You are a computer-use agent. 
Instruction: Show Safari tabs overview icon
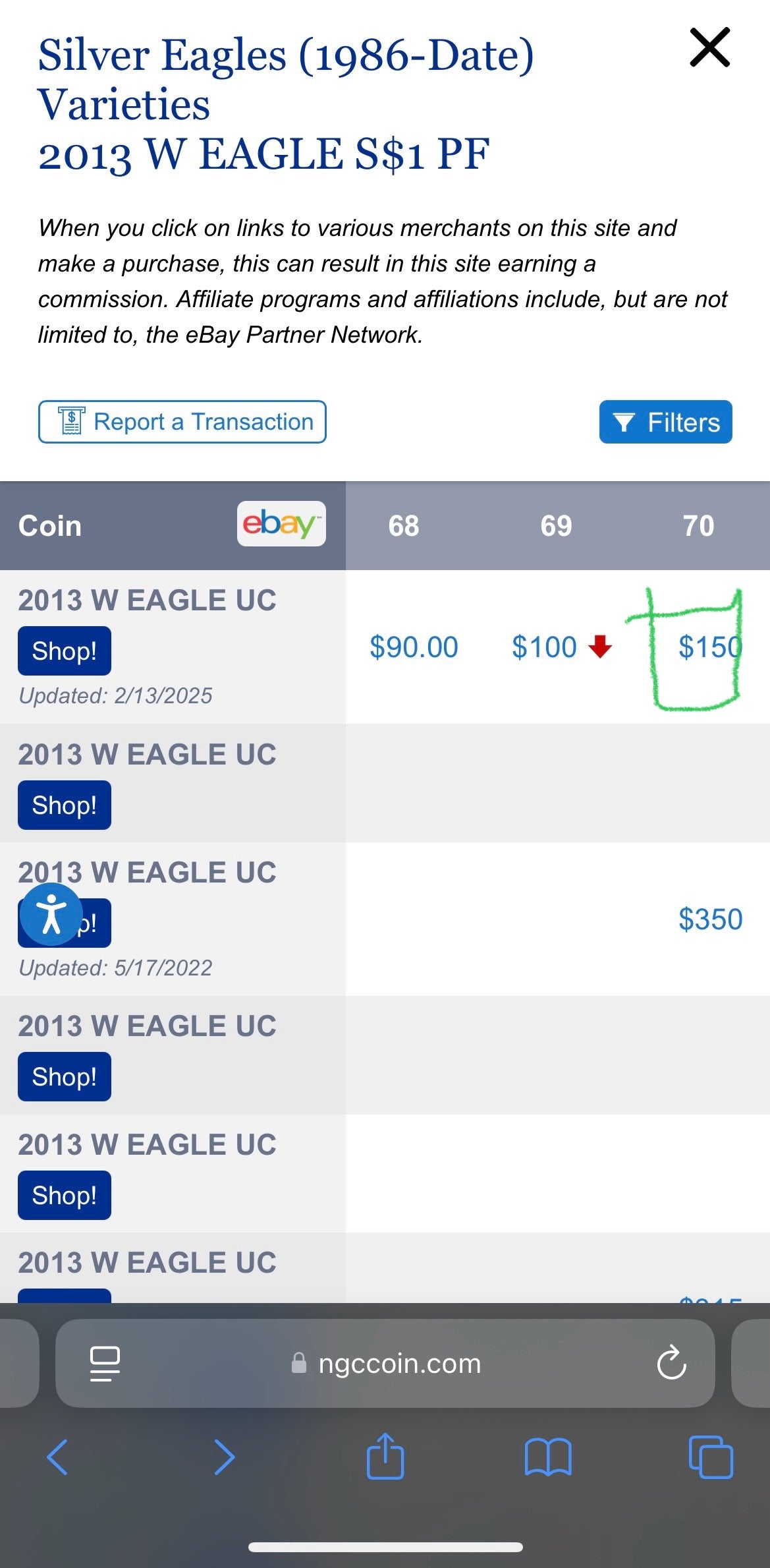click(x=710, y=1457)
